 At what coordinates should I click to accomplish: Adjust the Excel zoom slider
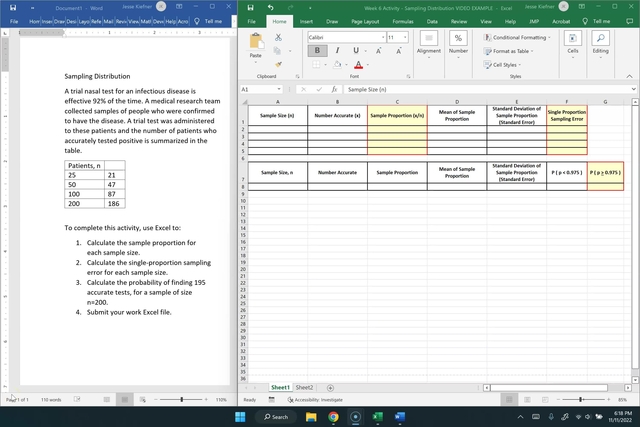[x=580, y=400]
